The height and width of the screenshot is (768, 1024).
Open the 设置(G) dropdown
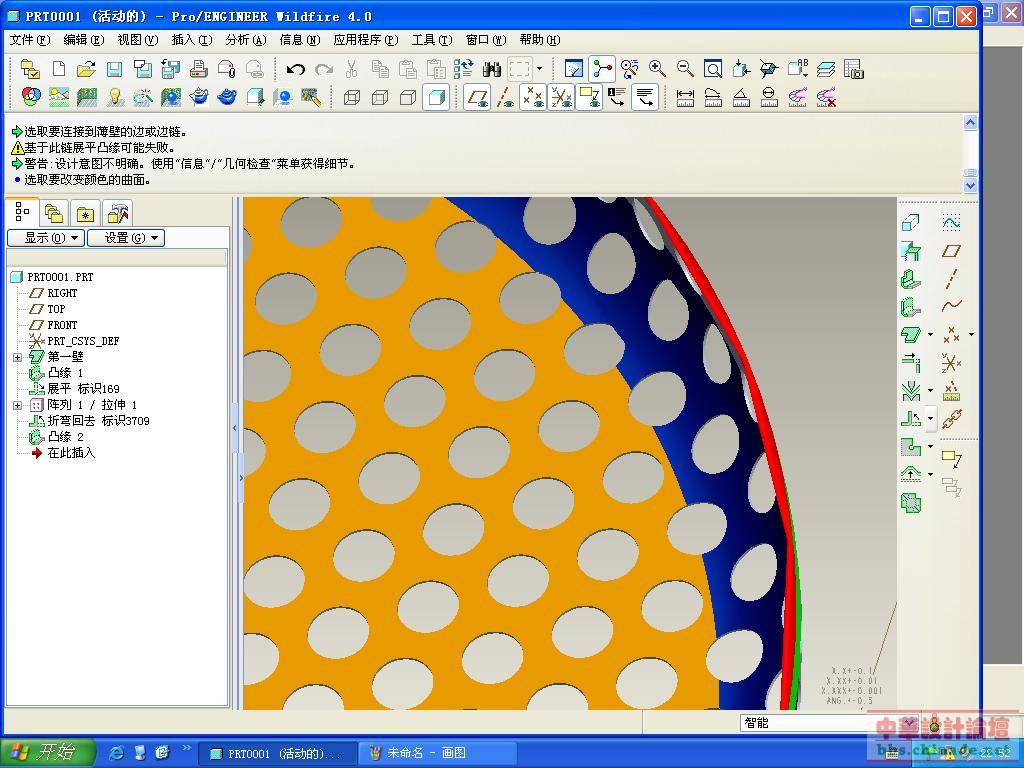126,238
